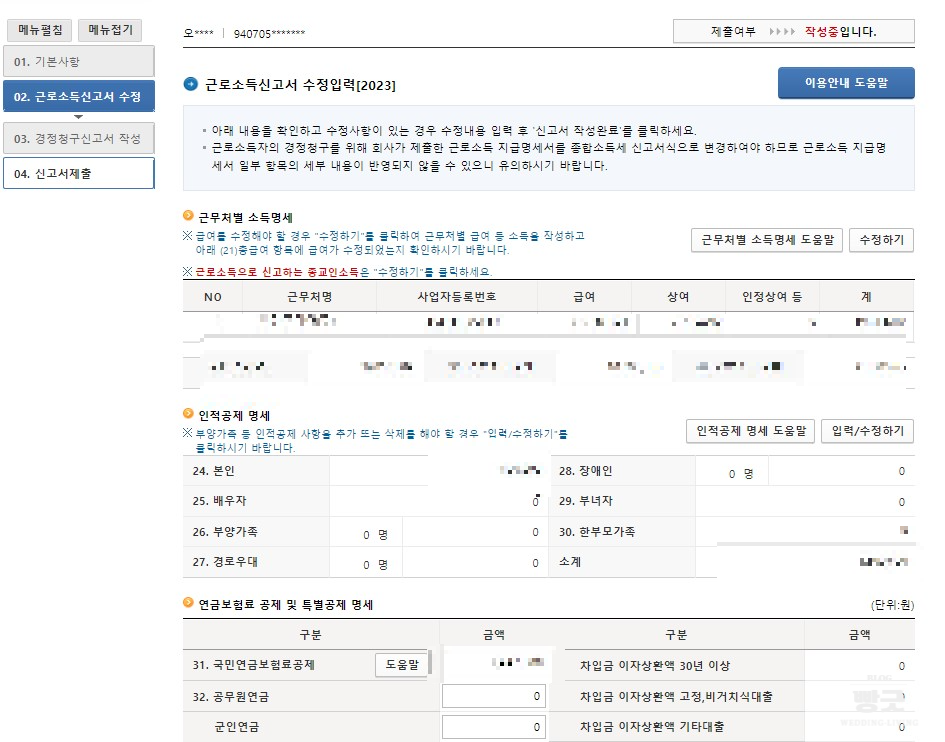Click the orange icon beside 인적공제 명세 header
The width and height of the screenshot is (945, 742).
click(185, 415)
